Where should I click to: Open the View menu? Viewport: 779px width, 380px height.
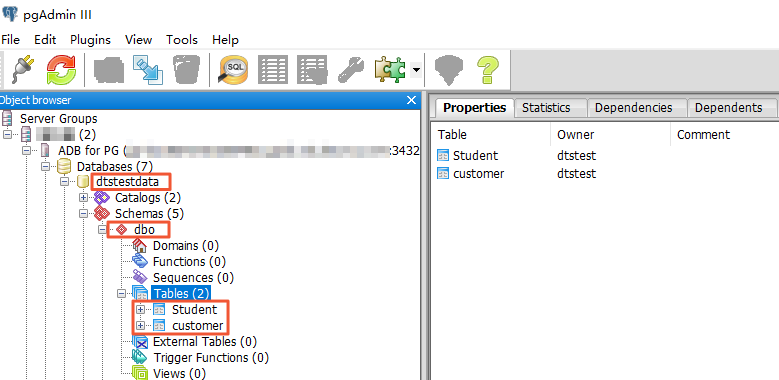tap(139, 40)
